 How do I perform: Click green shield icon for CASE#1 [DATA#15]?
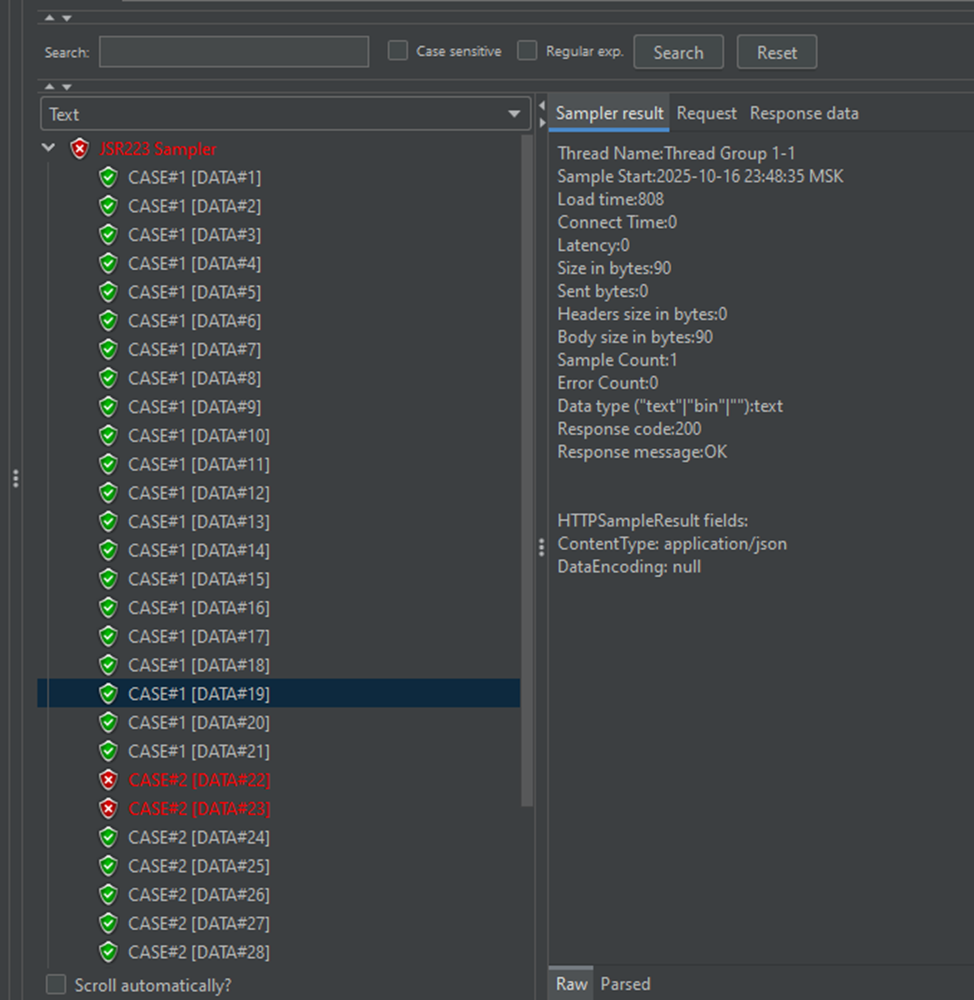pyautogui.click(x=108, y=580)
